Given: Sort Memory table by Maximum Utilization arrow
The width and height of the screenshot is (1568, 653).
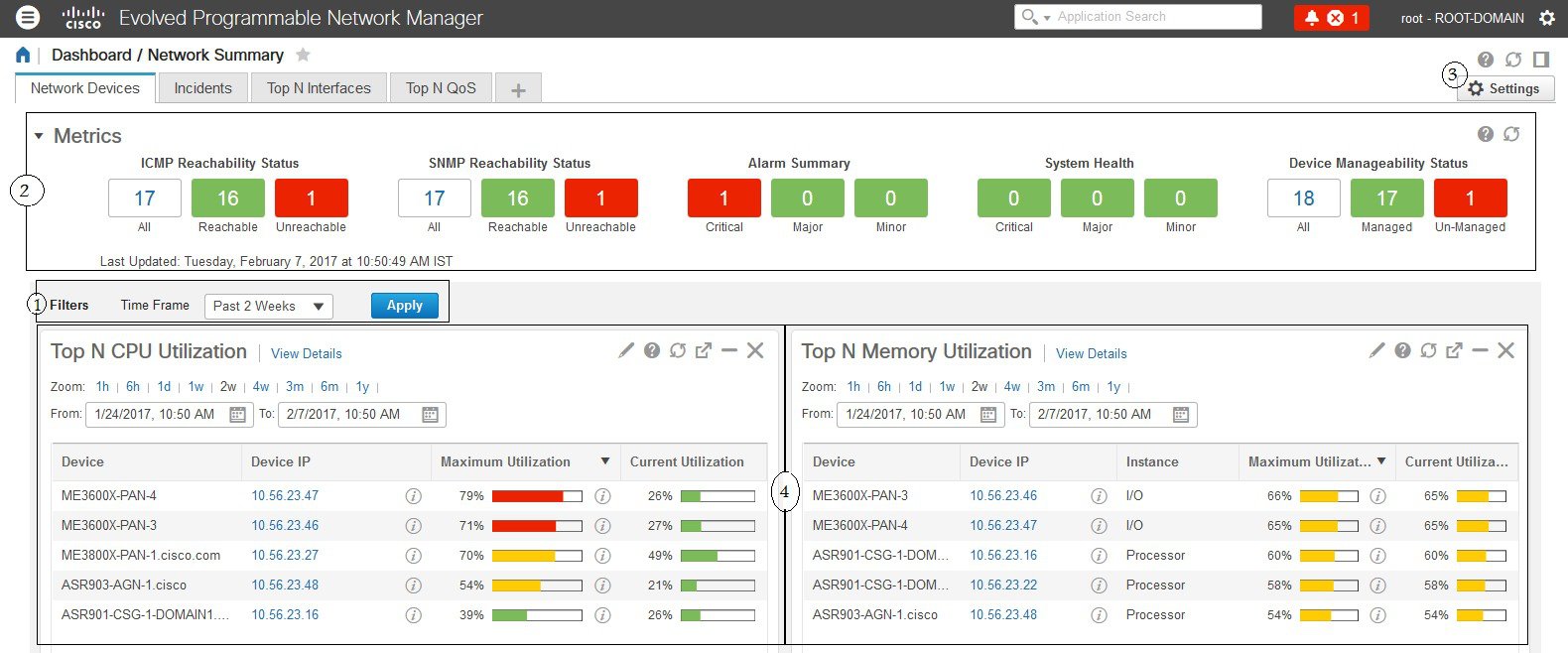Looking at the screenshot, I should coord(1381,461).
